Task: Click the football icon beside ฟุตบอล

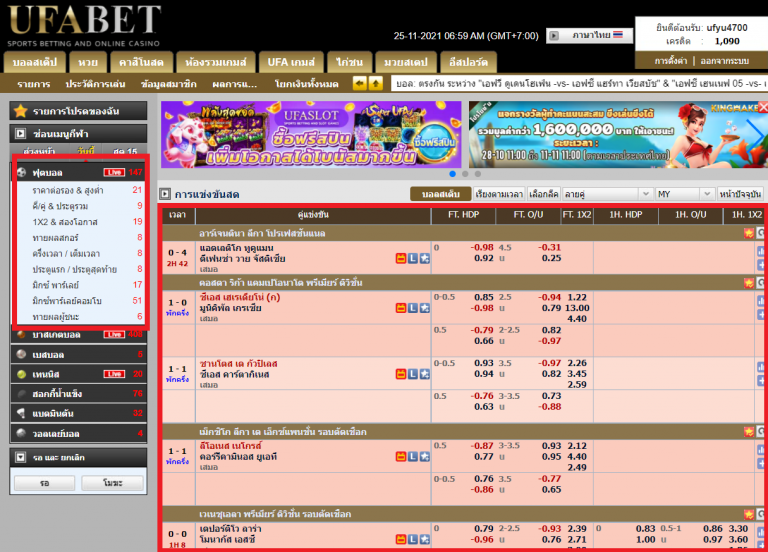Action: [x=22, y=172]
